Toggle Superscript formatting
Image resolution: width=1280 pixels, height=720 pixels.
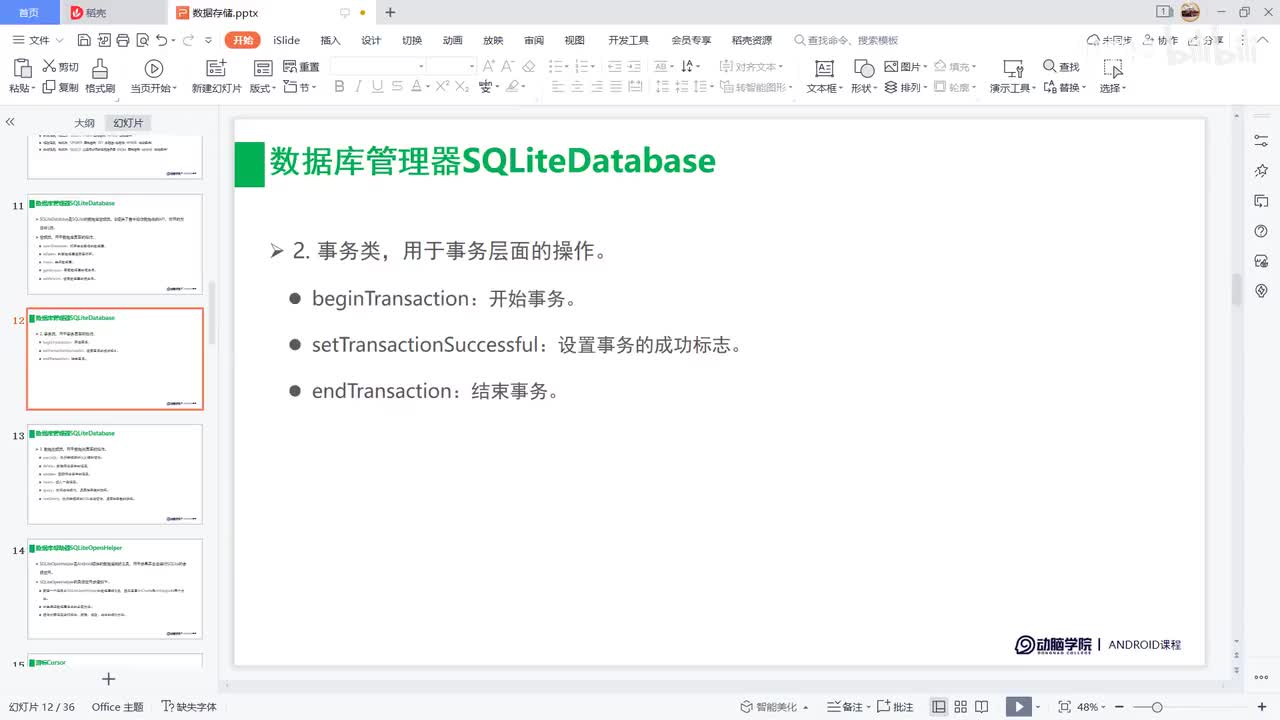441,87
